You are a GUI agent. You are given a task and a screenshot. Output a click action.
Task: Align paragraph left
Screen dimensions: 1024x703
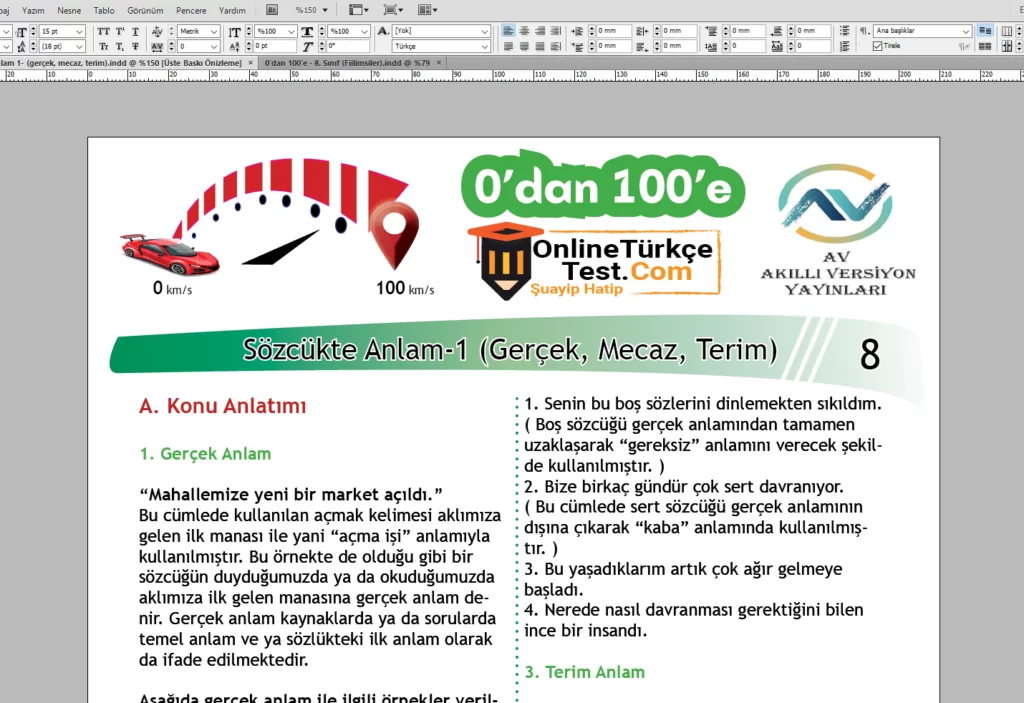tap(508, 31)
